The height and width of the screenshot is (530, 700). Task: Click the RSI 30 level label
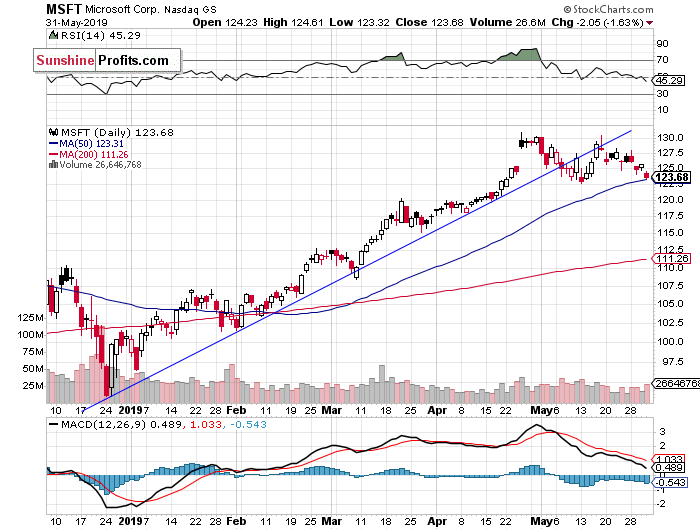pos(662,94)
